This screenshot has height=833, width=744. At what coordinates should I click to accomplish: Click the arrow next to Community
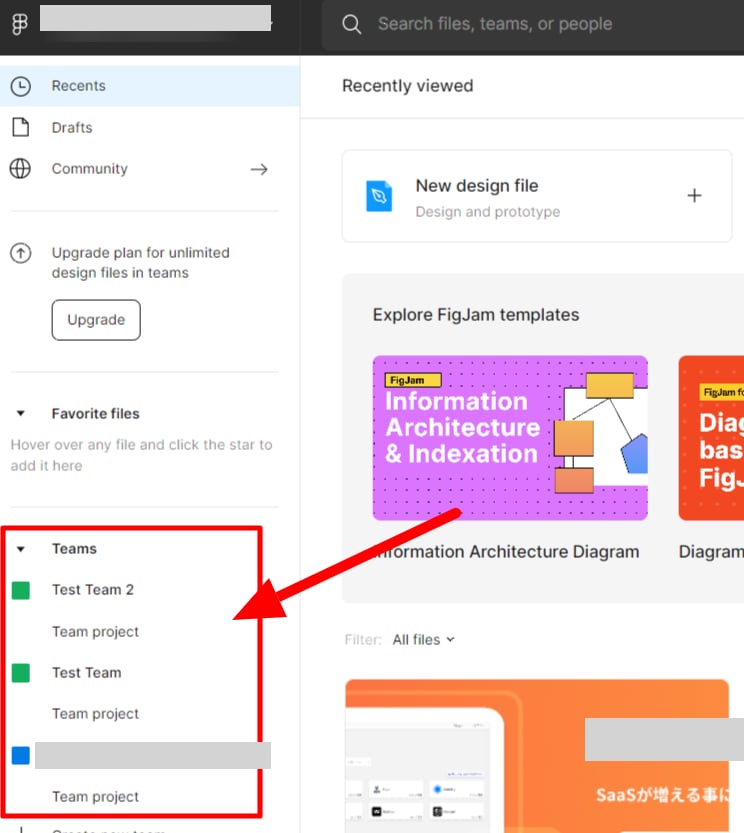click(x=259, y=169)
